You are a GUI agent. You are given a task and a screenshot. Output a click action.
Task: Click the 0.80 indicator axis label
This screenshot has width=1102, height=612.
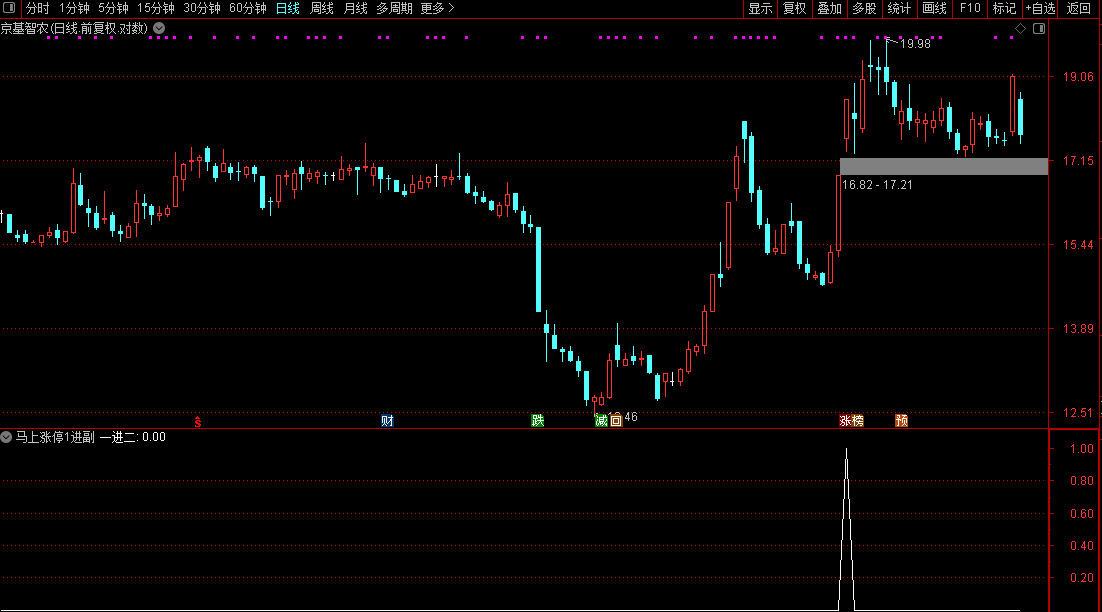coord(1082,481)
